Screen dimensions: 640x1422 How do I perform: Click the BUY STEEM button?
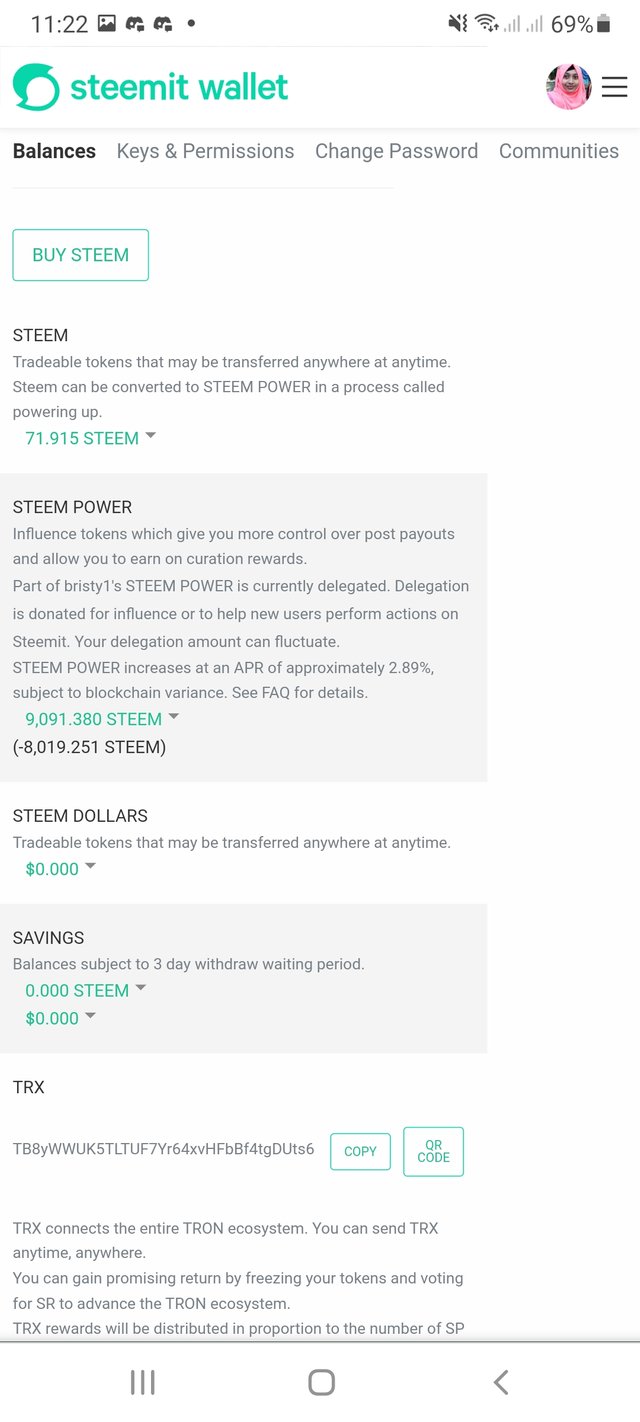coord(80,255)
